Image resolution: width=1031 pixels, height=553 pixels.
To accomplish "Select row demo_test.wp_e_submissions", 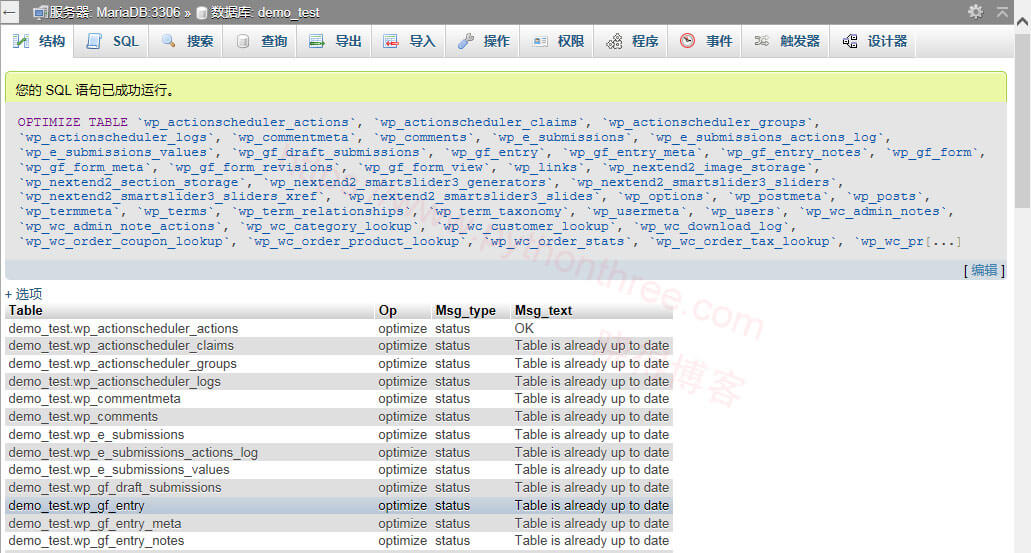I will [339, 435].
